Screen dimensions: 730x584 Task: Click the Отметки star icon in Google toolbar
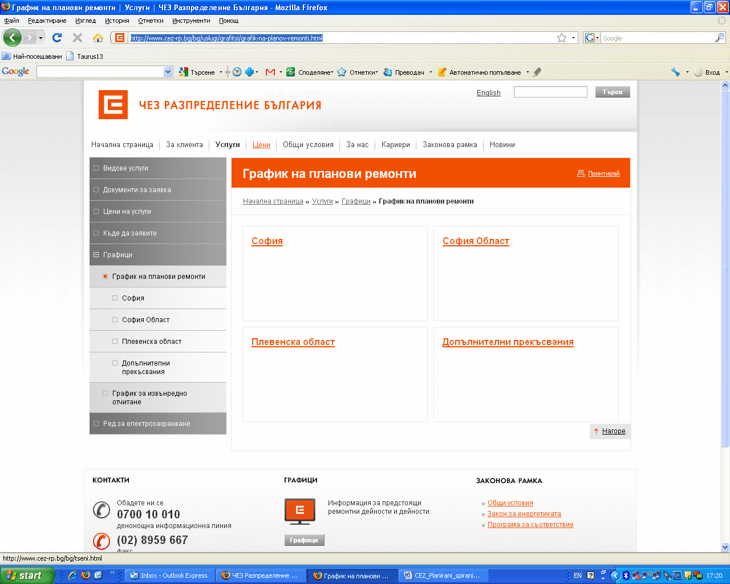[x=342, y=72]
